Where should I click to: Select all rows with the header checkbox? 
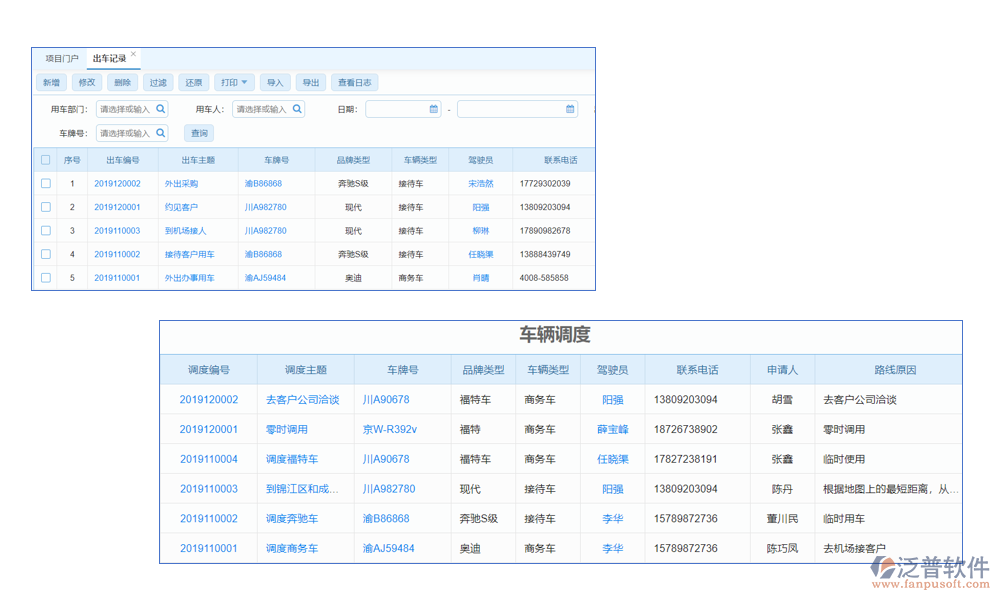(45, 159)
